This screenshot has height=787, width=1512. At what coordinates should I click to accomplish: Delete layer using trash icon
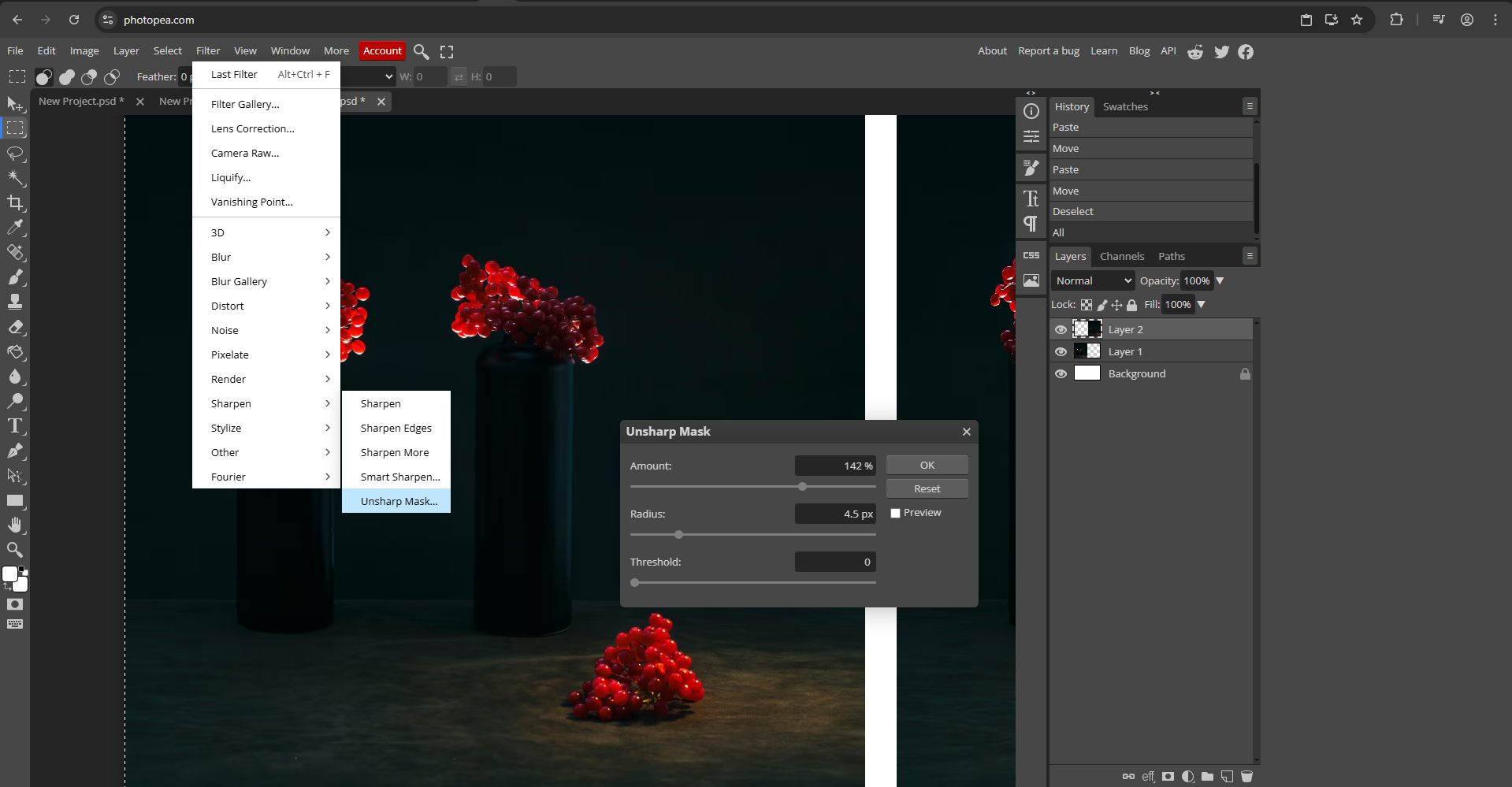tap(1247, 777)
